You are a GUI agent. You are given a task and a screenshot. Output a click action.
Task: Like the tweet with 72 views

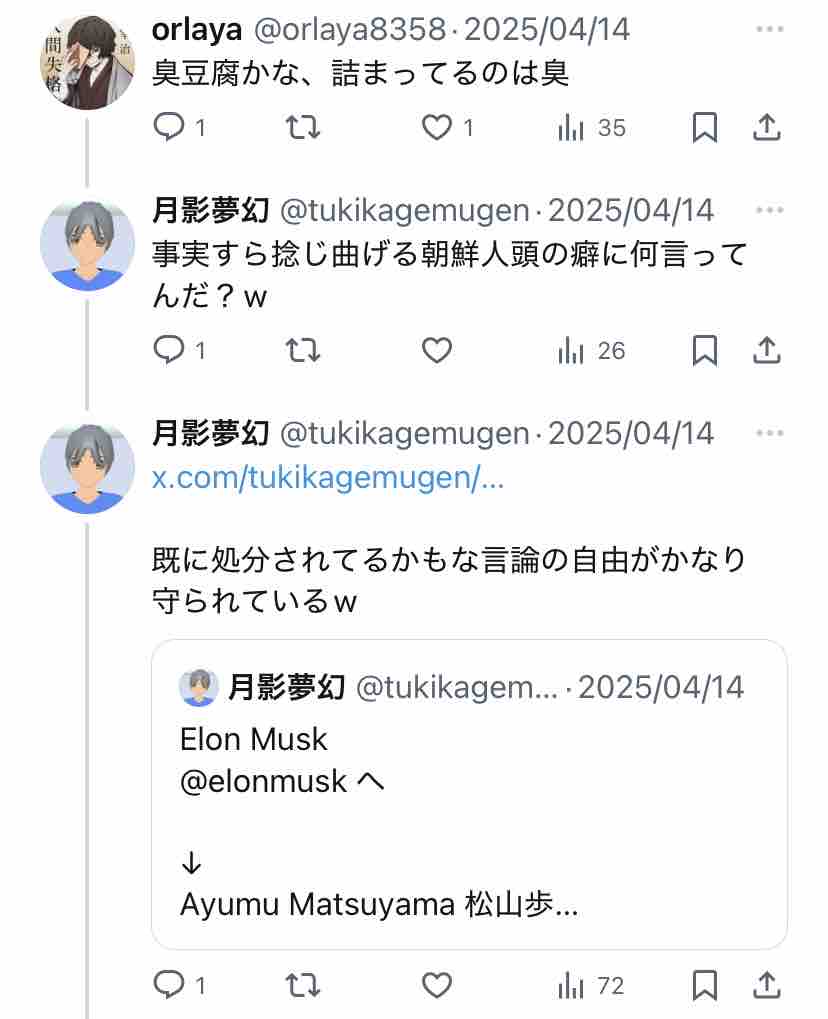pos(437,985)
